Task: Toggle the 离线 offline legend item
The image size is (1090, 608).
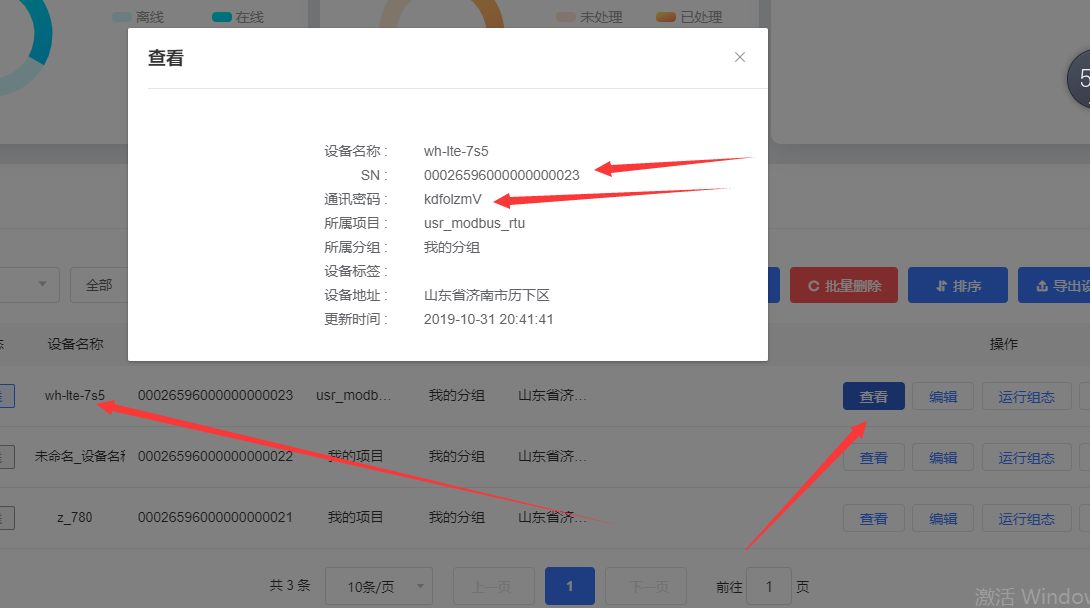Action: (138, 17)
